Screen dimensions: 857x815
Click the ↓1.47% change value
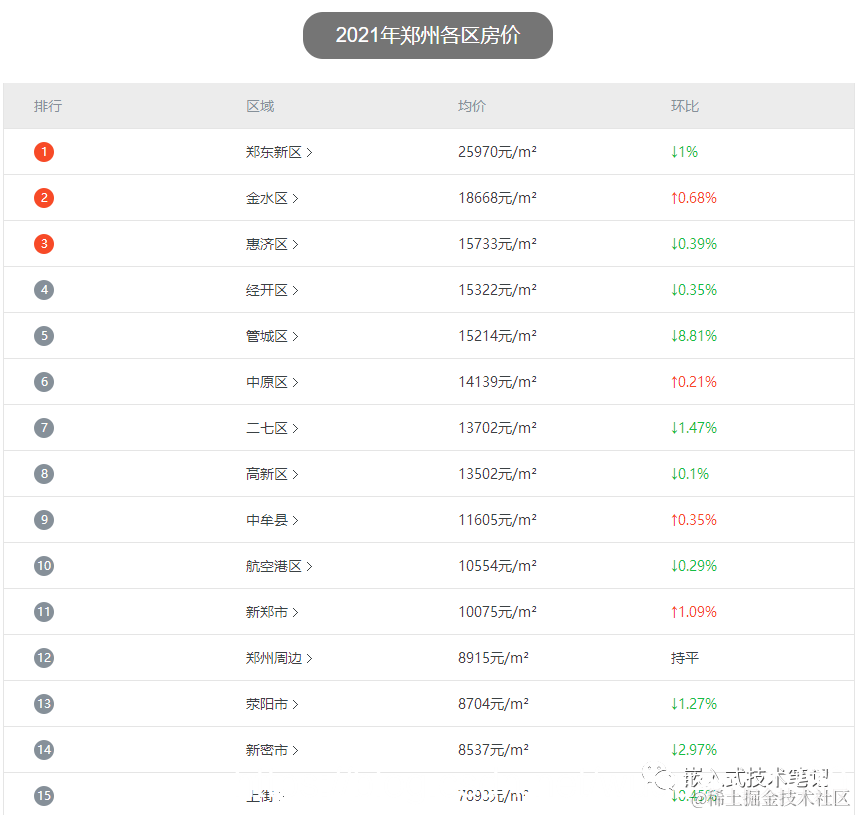tap(694, 427)
